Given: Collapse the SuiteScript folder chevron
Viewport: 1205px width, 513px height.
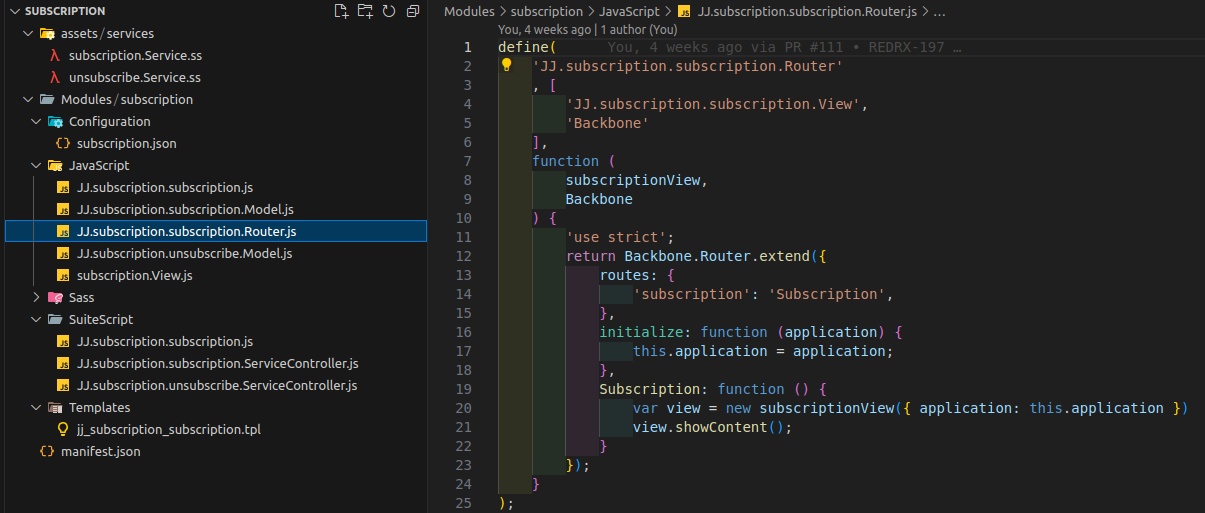Looking at the screenshot, I should click(x=37, y=320).
